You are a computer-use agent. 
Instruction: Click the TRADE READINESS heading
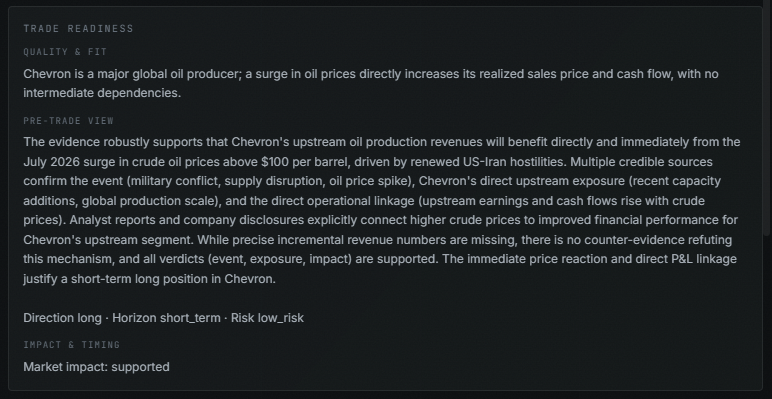(x=78, y=29)
